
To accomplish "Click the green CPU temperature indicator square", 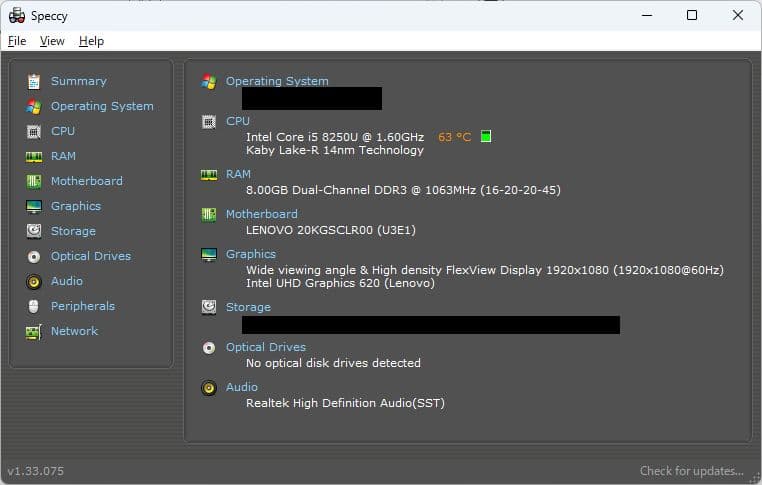I will coord(485,137).
